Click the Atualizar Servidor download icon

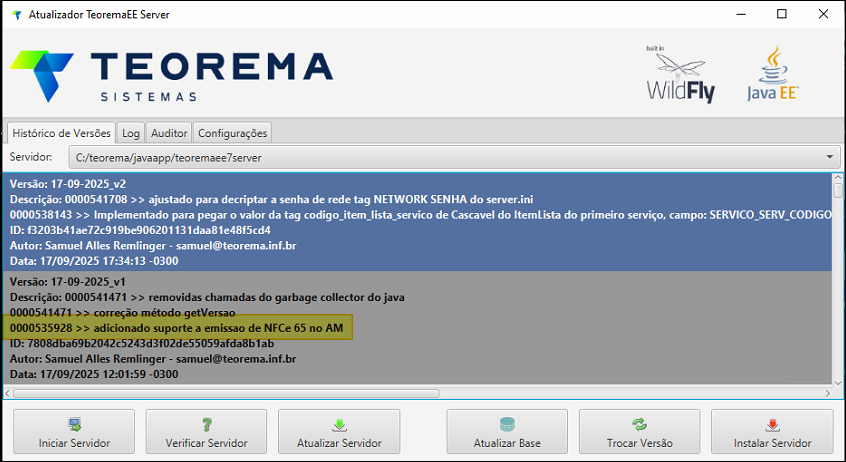[x=339, y=424]
